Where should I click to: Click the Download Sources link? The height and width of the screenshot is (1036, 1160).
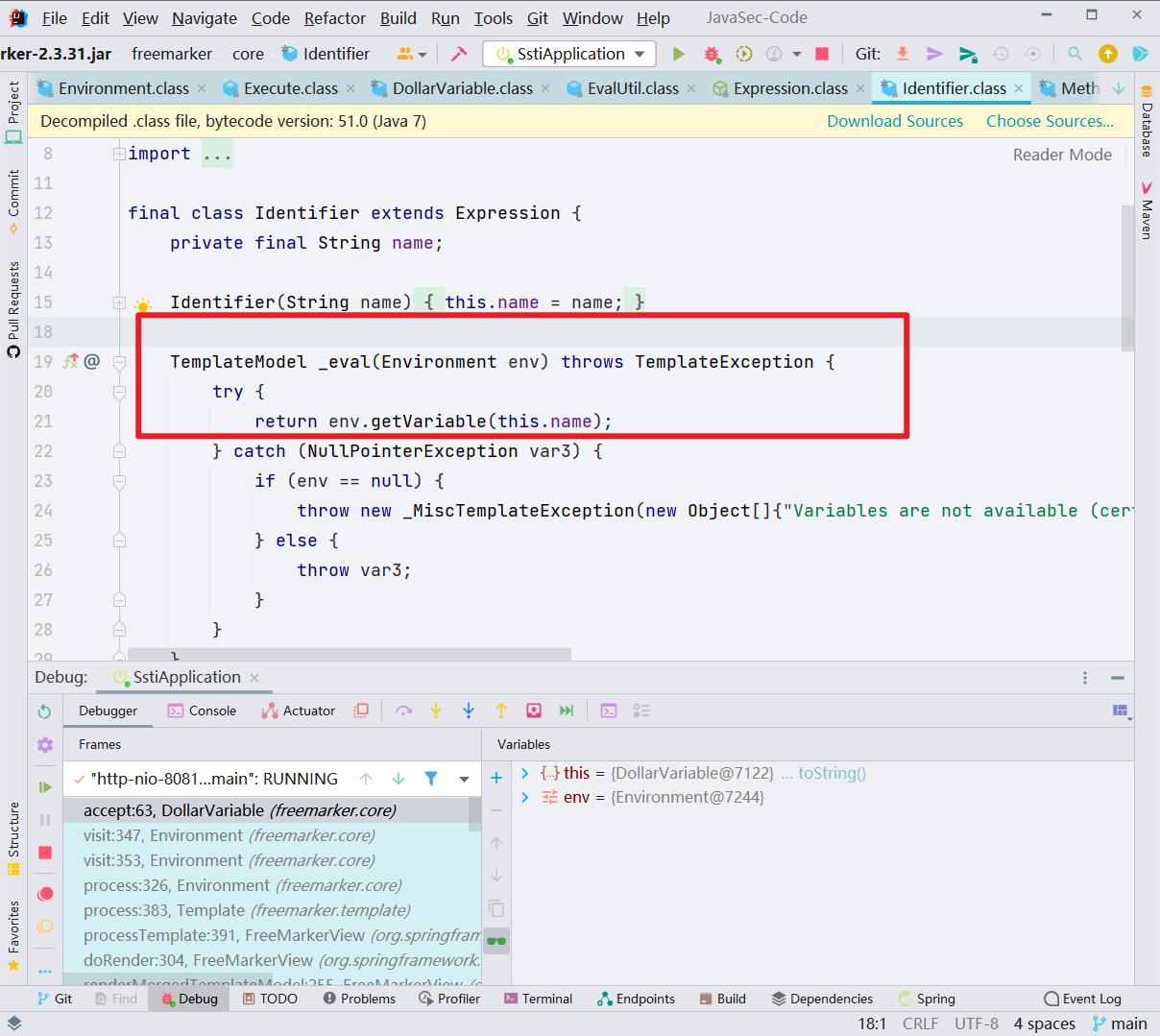tap(894, 121)
